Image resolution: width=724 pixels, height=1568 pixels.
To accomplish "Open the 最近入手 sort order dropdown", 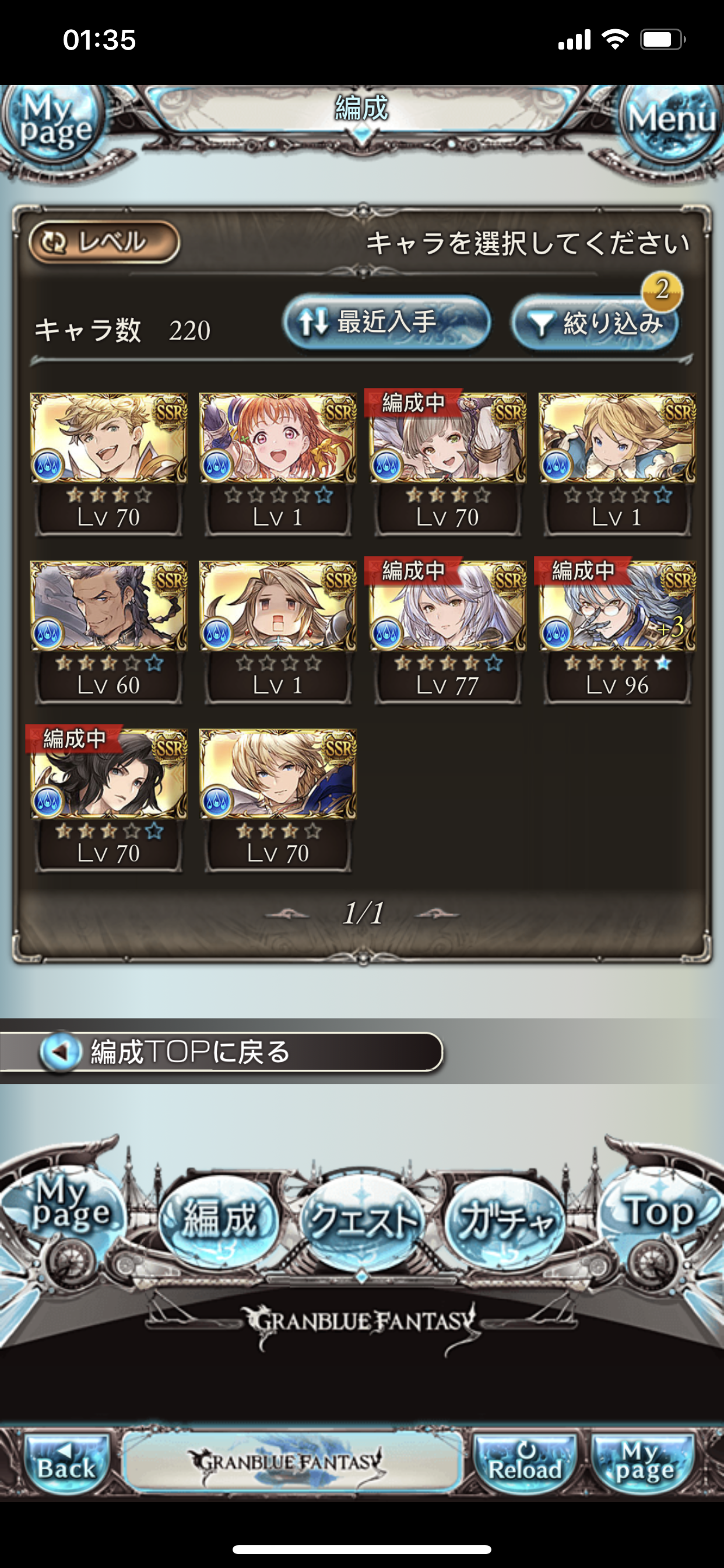I will (x=387, y=322).
